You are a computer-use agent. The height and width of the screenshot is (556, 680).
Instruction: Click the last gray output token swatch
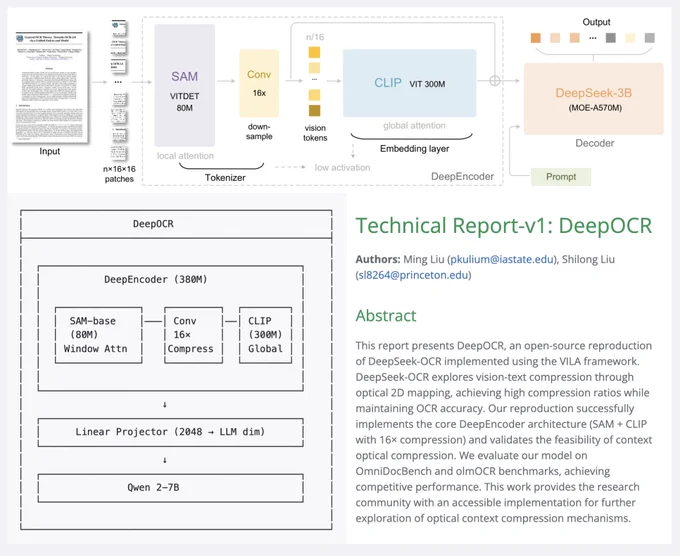pyautogui.click(x=650, y=38)
